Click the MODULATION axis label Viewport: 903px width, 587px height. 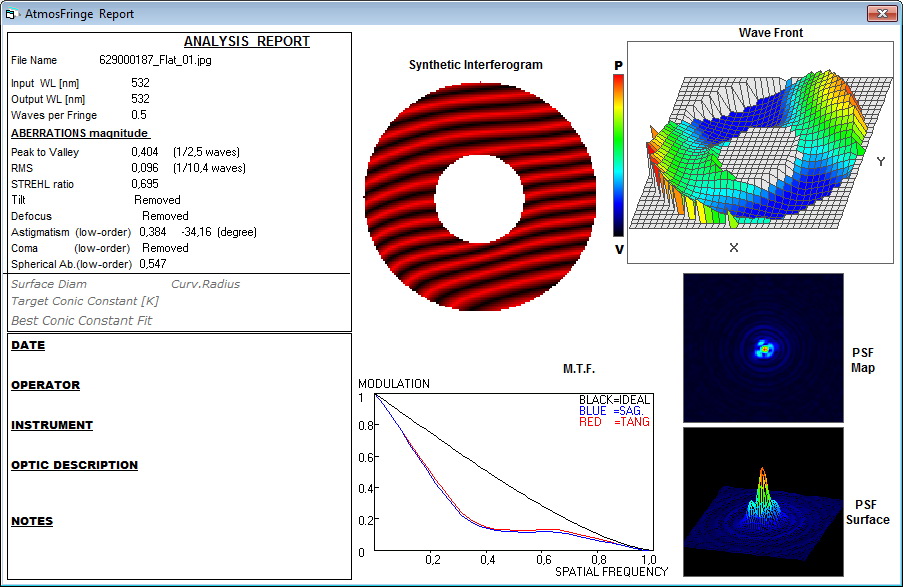point(394,384)
